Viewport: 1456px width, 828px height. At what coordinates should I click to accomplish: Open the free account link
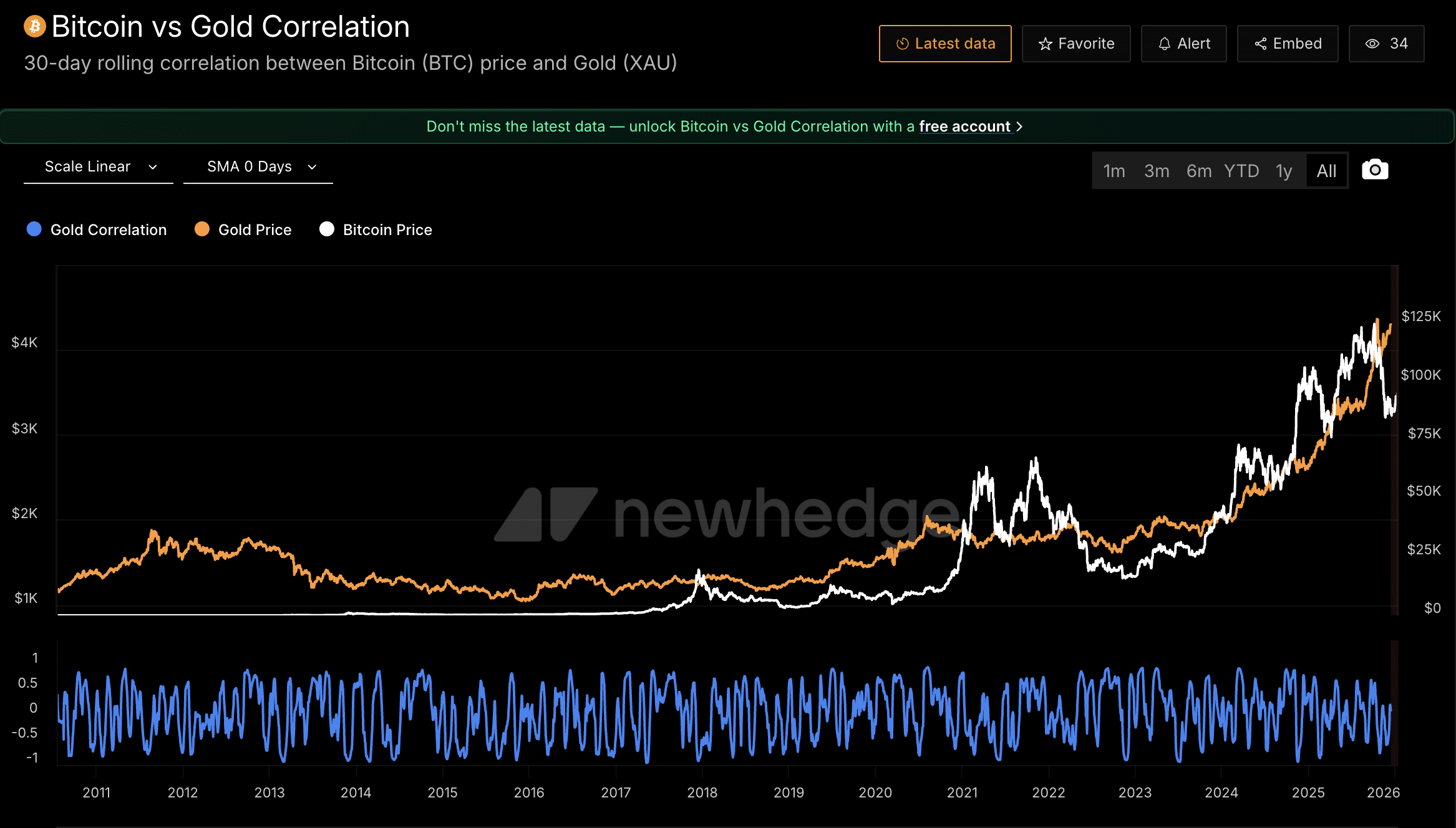965,127
